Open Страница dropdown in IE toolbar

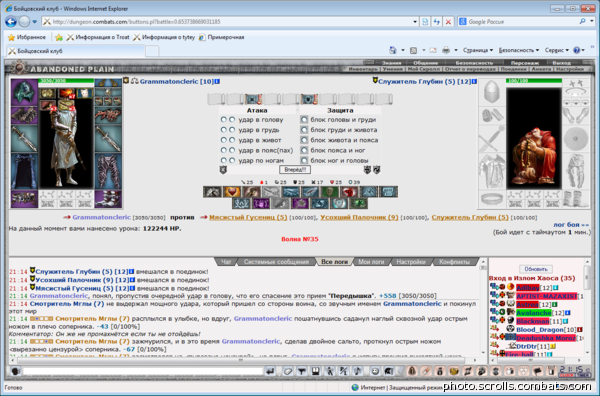[478, 50]
